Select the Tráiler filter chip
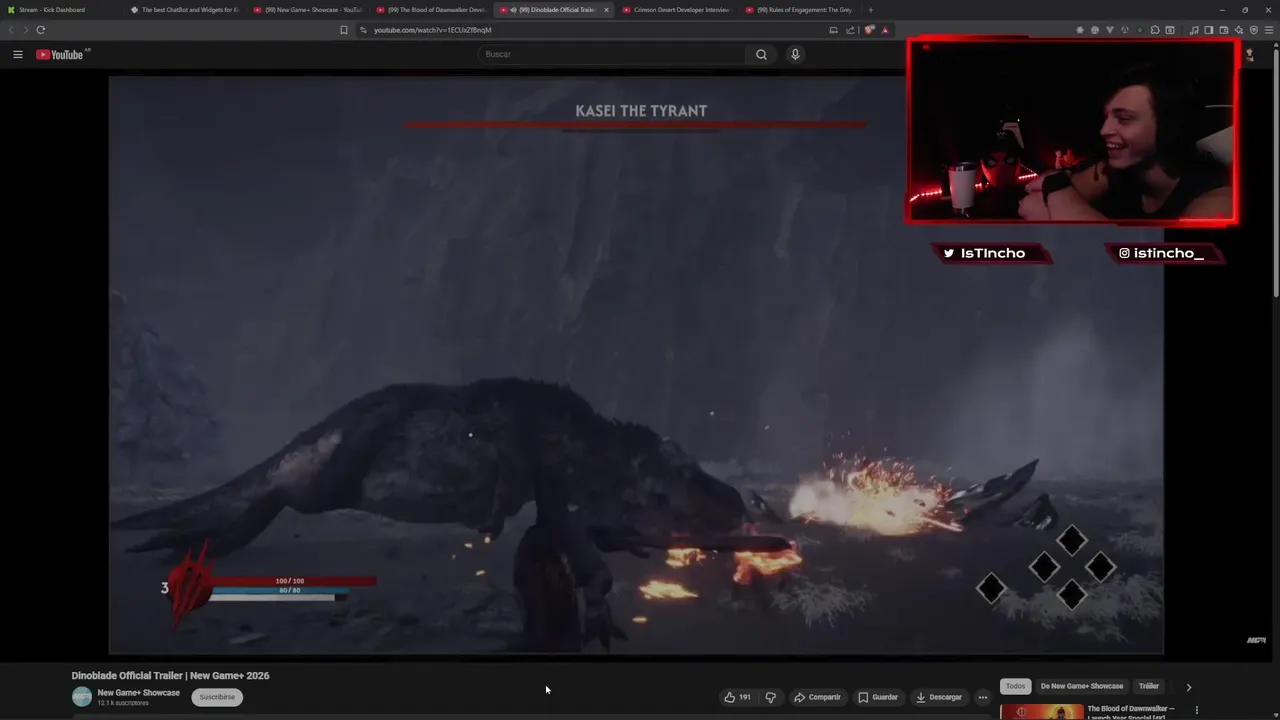This screenshot has height=720, width=1280. tap(1149, 686)
